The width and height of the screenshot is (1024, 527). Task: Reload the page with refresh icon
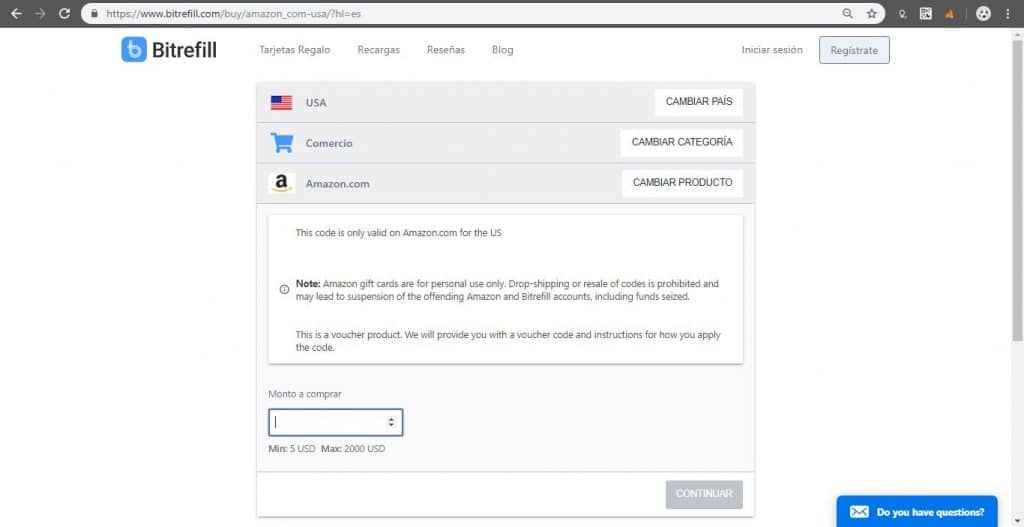64,13
